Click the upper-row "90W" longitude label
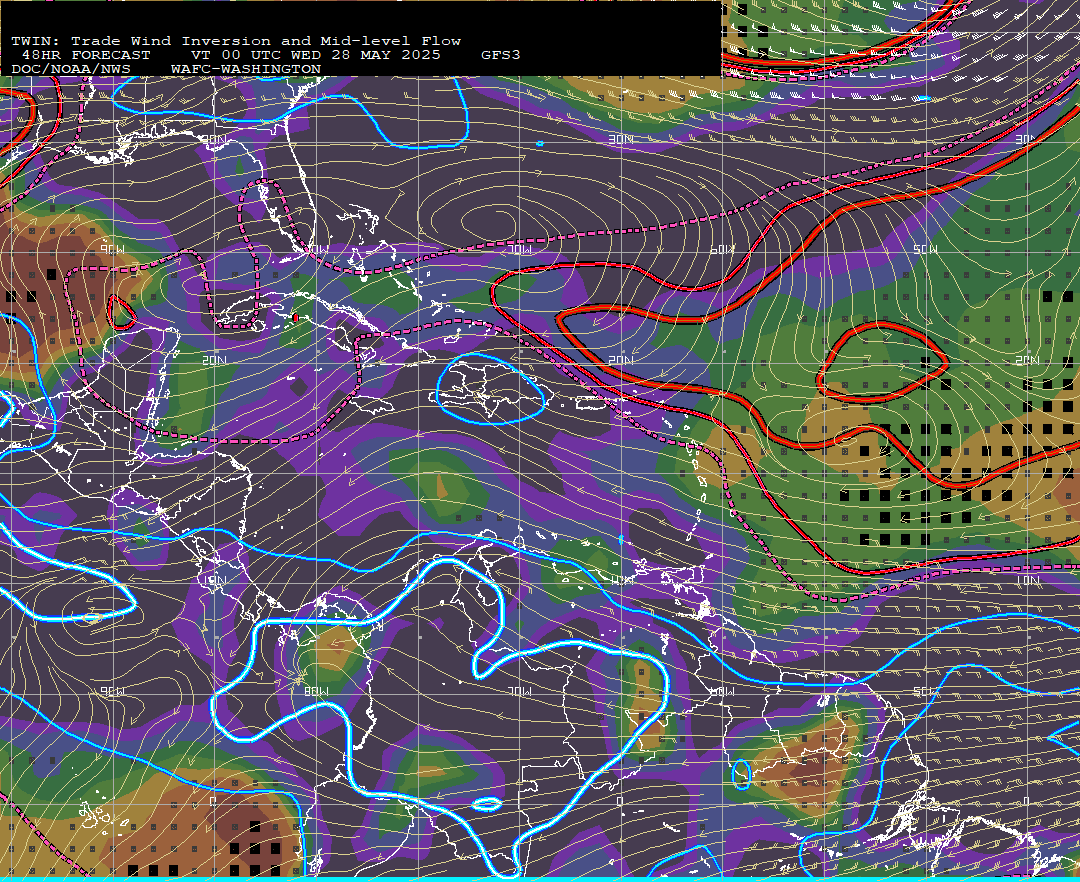The image size is (1080, 882). point(112,249)
